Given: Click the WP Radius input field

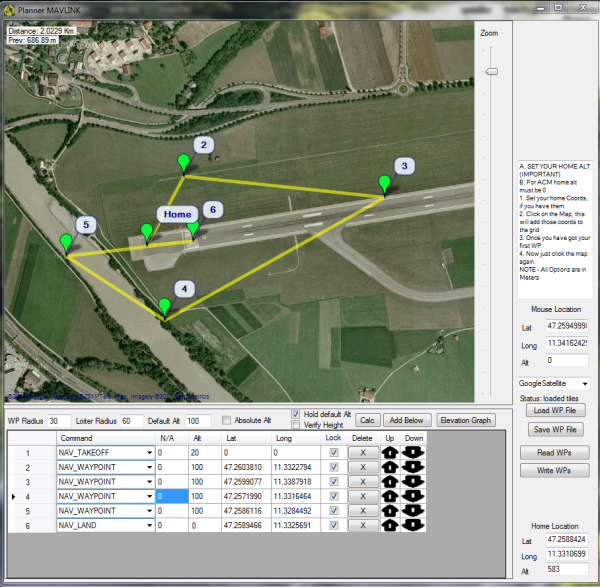Looking at the screenshot, I should pos(59,421).
